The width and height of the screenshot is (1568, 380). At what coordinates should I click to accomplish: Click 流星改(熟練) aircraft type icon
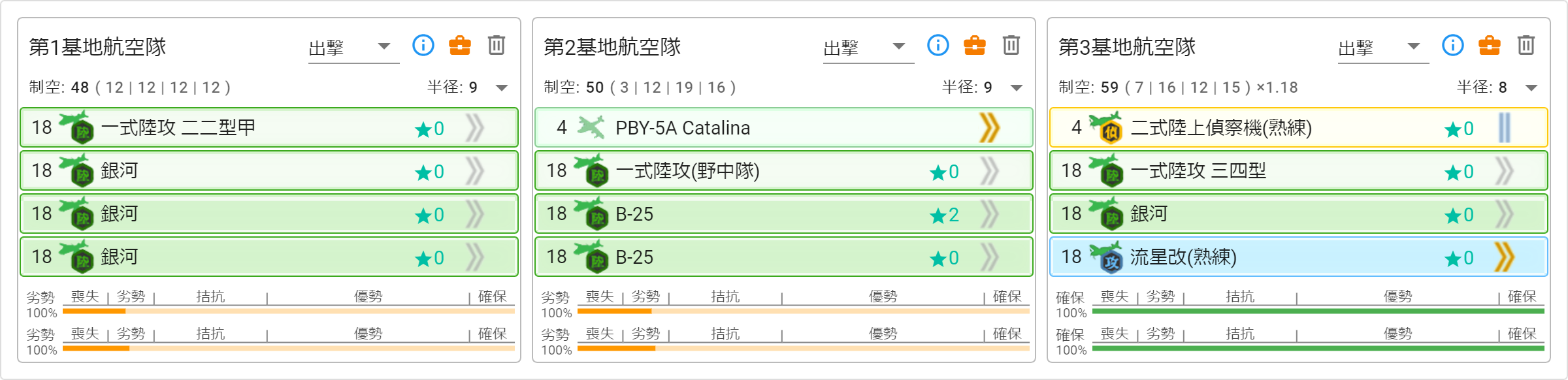pos(1106,257)
